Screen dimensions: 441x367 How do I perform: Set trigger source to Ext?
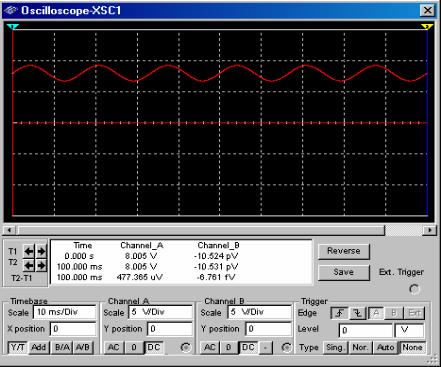[x=414, y=313]
